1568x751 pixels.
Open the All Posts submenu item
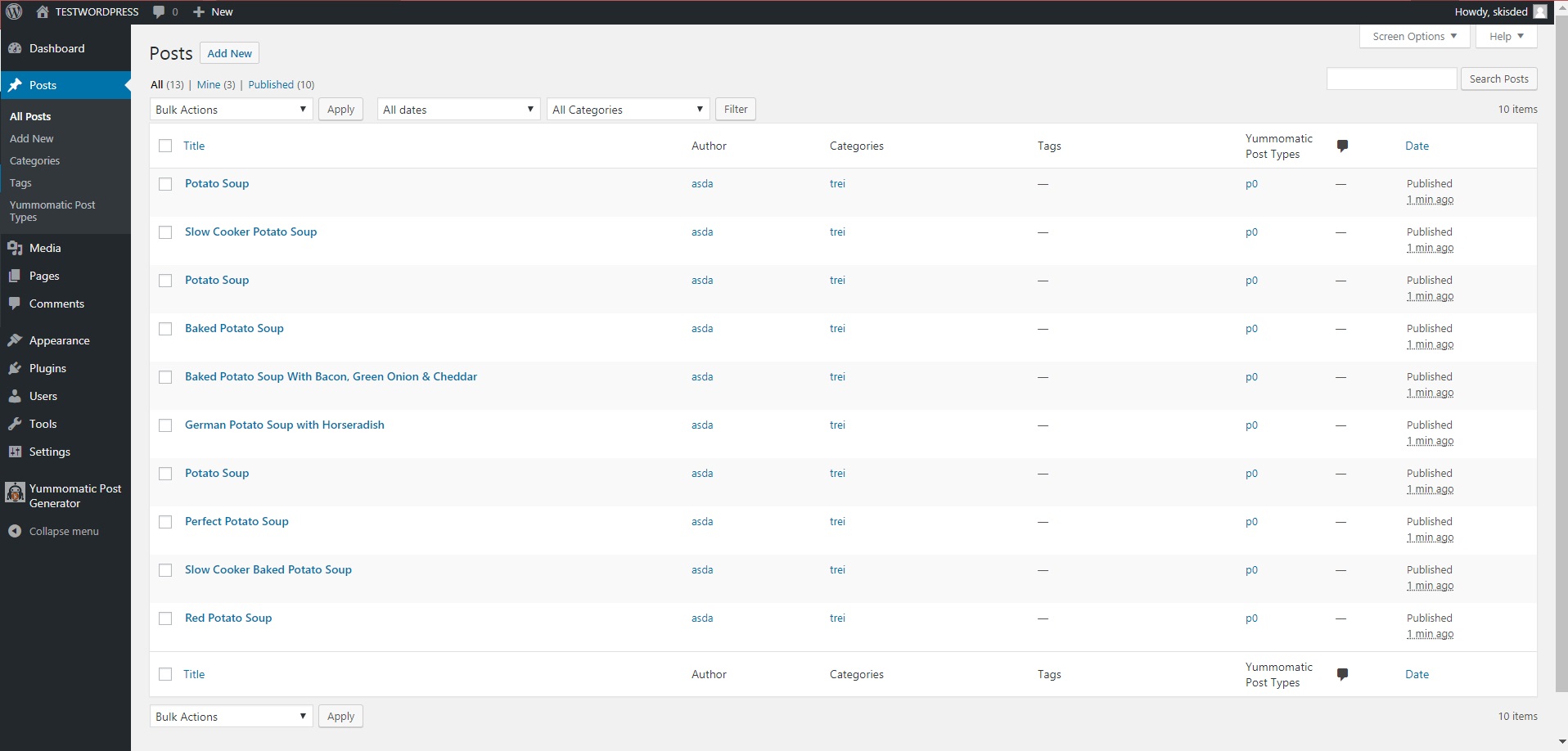click(30, 116)
